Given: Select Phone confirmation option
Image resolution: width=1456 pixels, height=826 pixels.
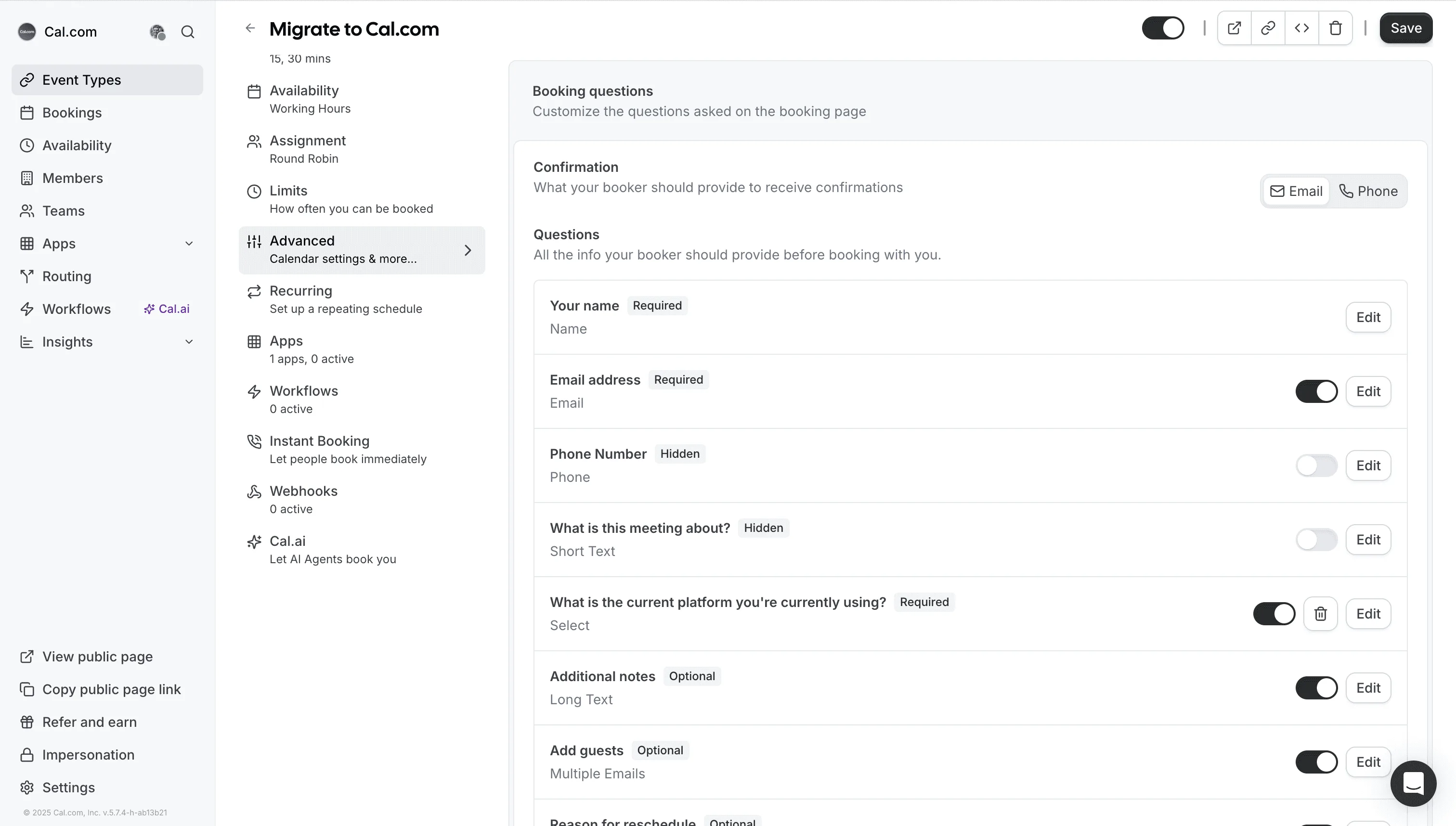Looking at the screenshot, I should pos(1368,191).
